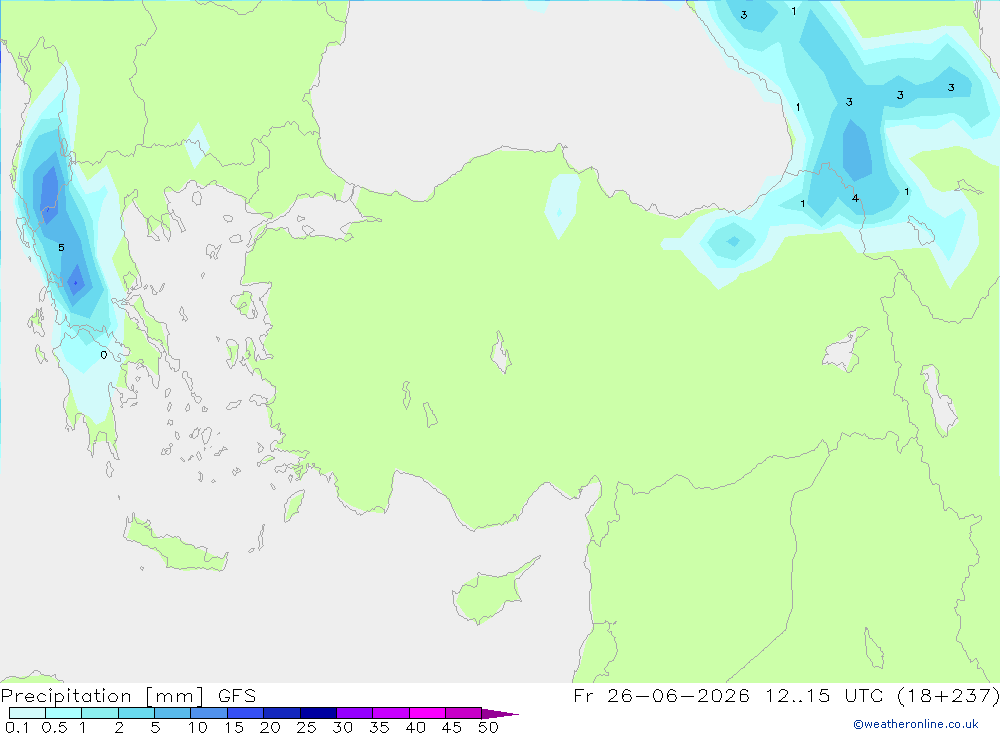Click the '4' precipitation value on the map
Viewport: 1000px width, 733px height.
[855, 198]
